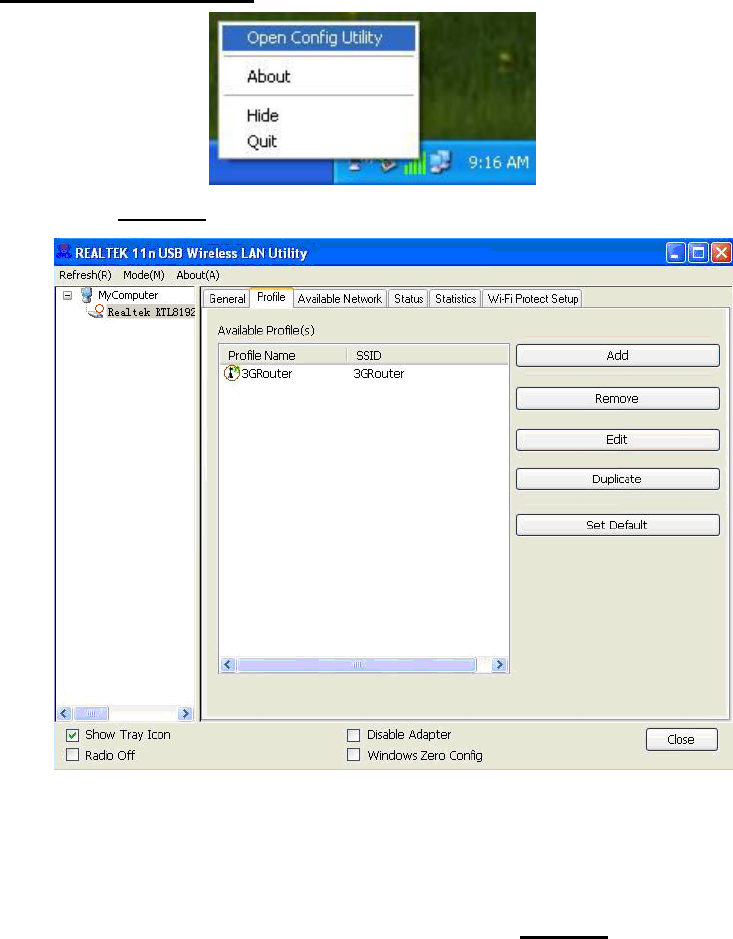Screen dimensions: 733x939
Task: Click the Realtek adapter icon in tree
Action: 96,311
